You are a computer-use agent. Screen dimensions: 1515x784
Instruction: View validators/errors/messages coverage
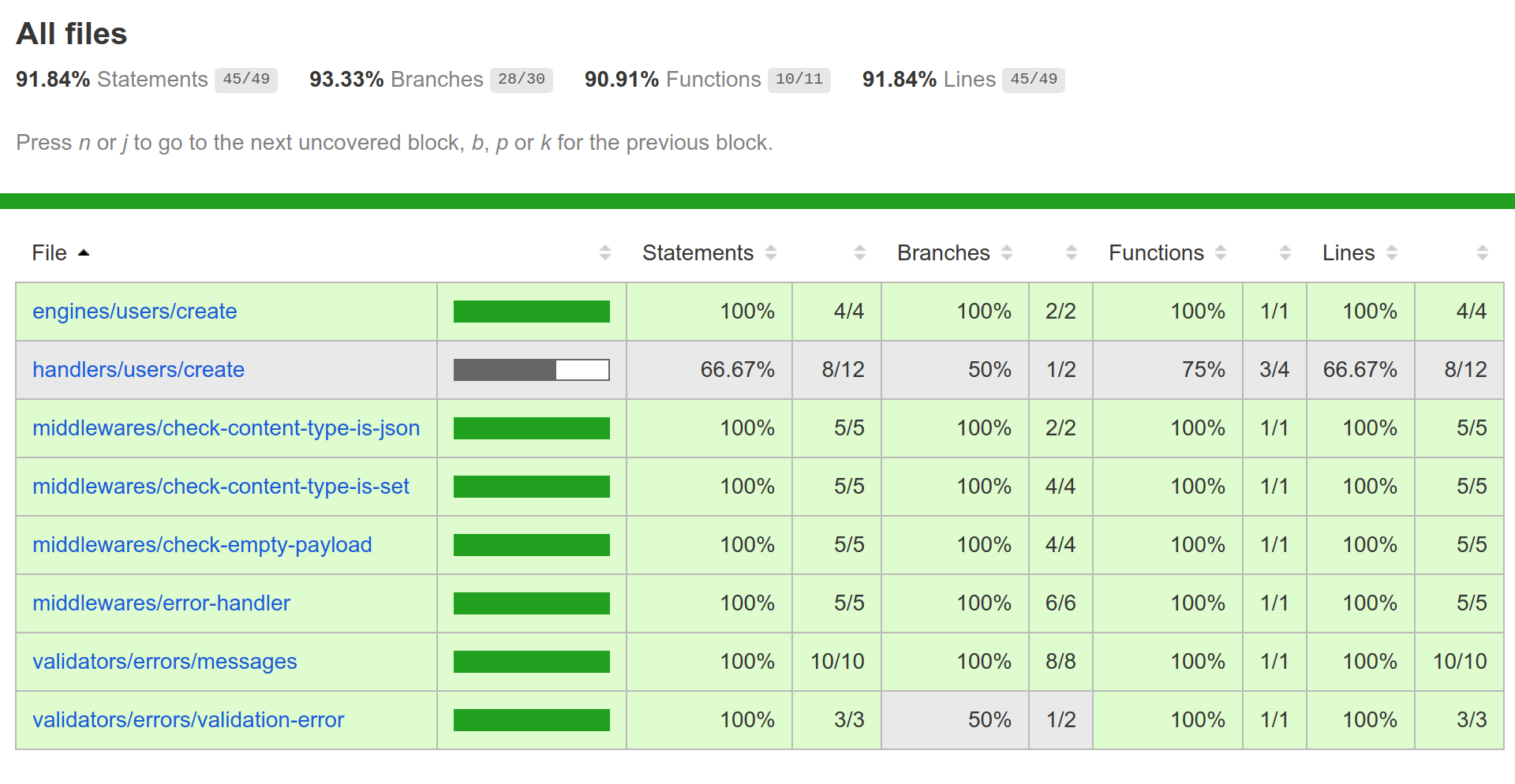pos(165,662)
